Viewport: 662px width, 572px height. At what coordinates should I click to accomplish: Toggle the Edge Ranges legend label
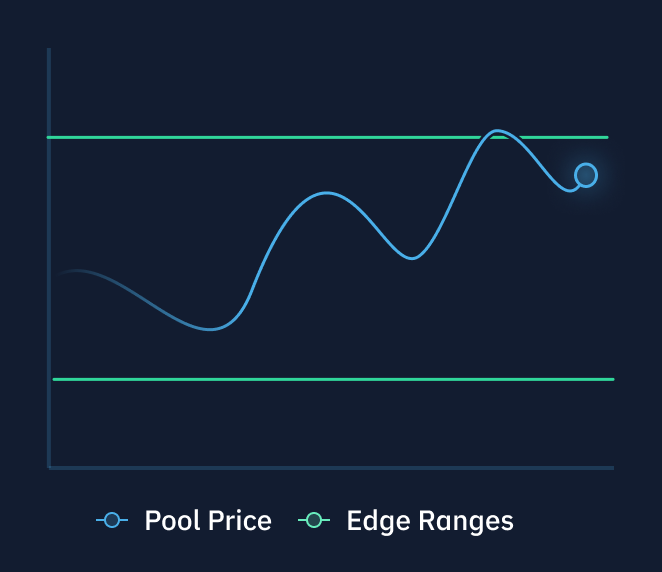430,521
